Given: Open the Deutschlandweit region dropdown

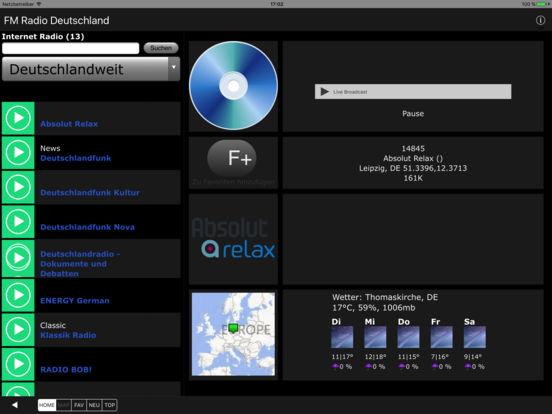Looking at the screenshot, I should 91,69.
